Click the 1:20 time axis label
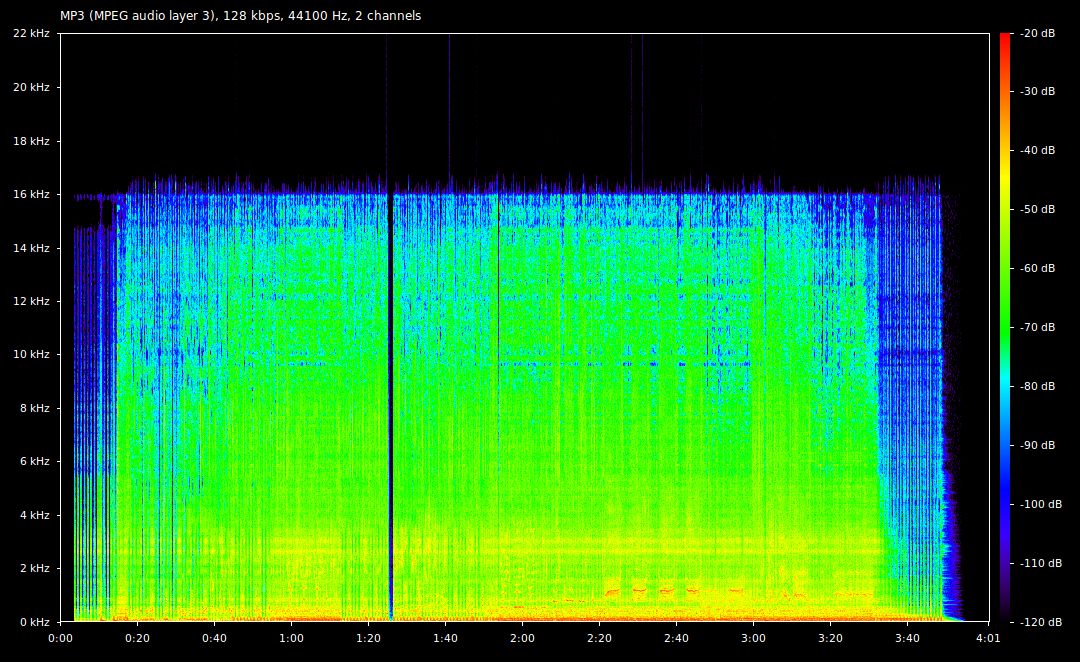The image size is (1080, 662). click(368, 638)
